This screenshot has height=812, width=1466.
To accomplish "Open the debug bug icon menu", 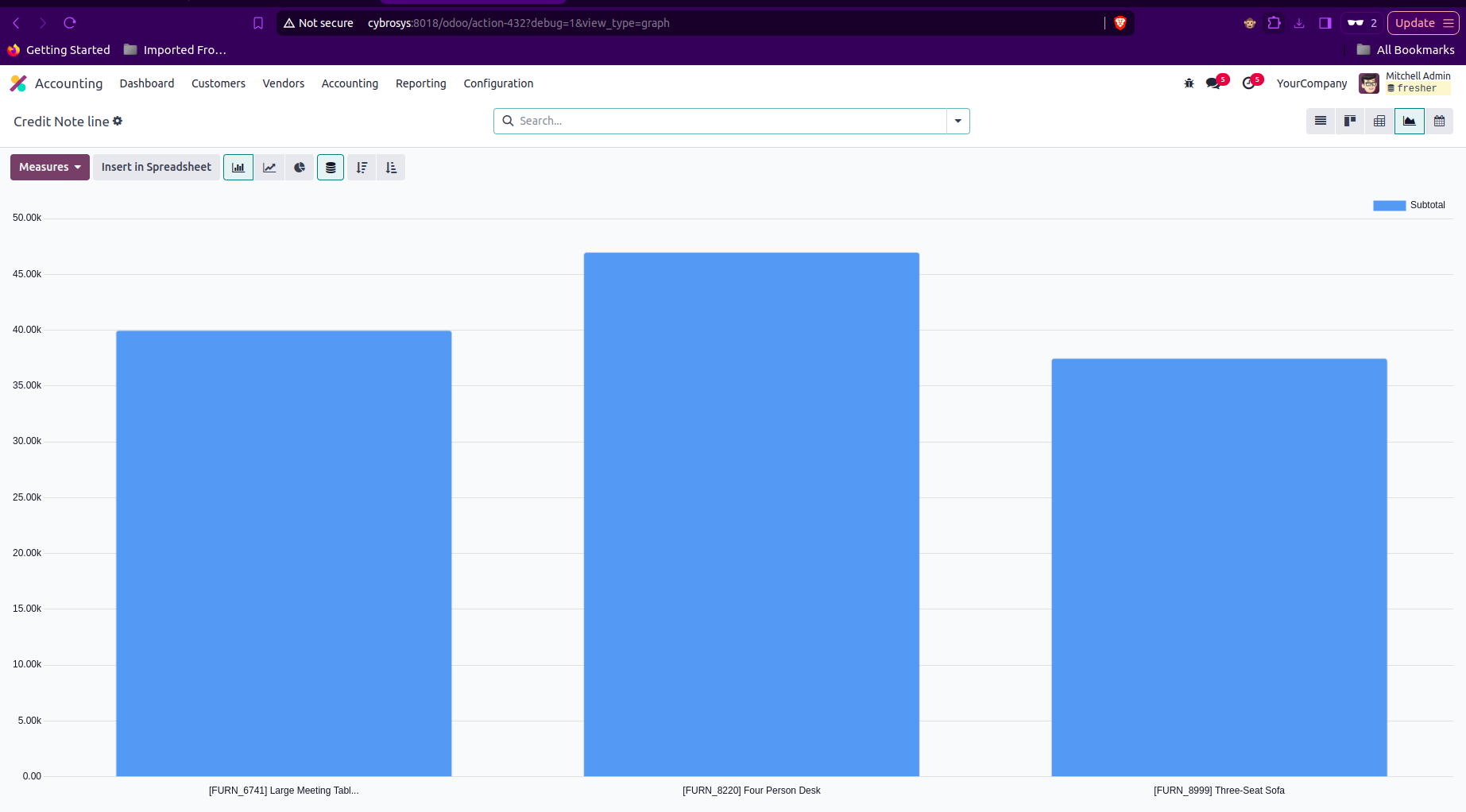I will (1189, 83).
